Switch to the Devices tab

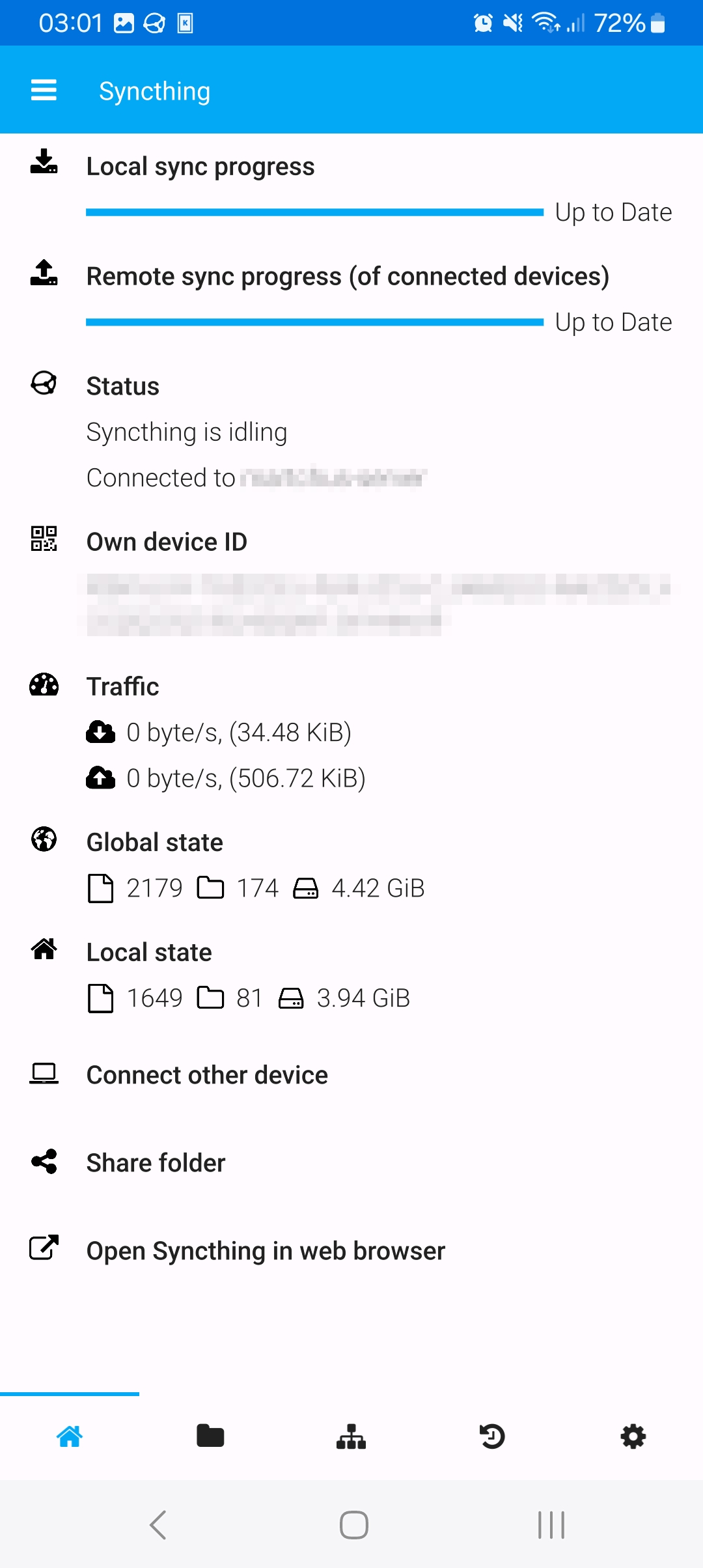(x=351, y=1436)
